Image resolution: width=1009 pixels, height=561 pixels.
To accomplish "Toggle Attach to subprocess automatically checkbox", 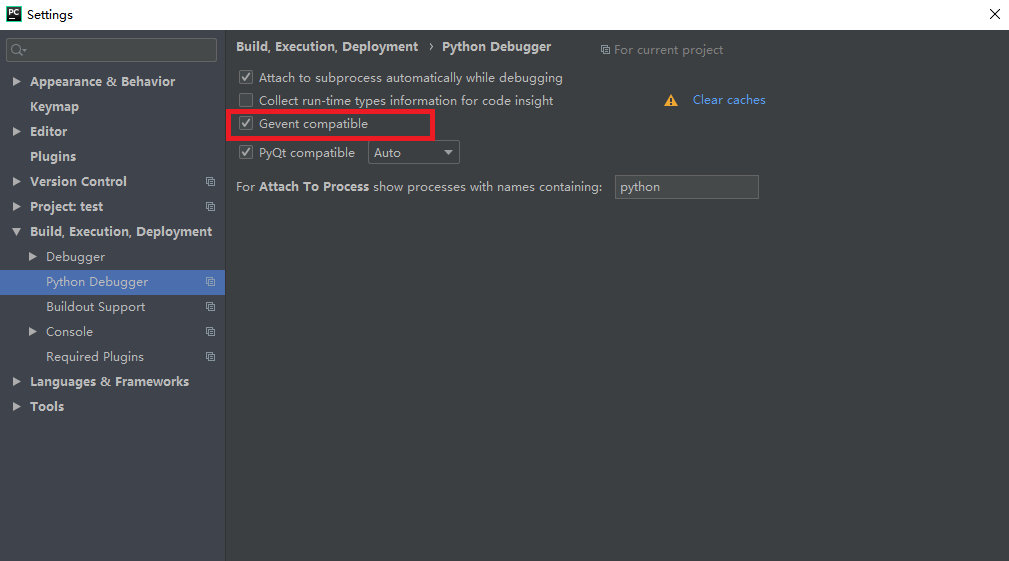I will coord(246,77).
